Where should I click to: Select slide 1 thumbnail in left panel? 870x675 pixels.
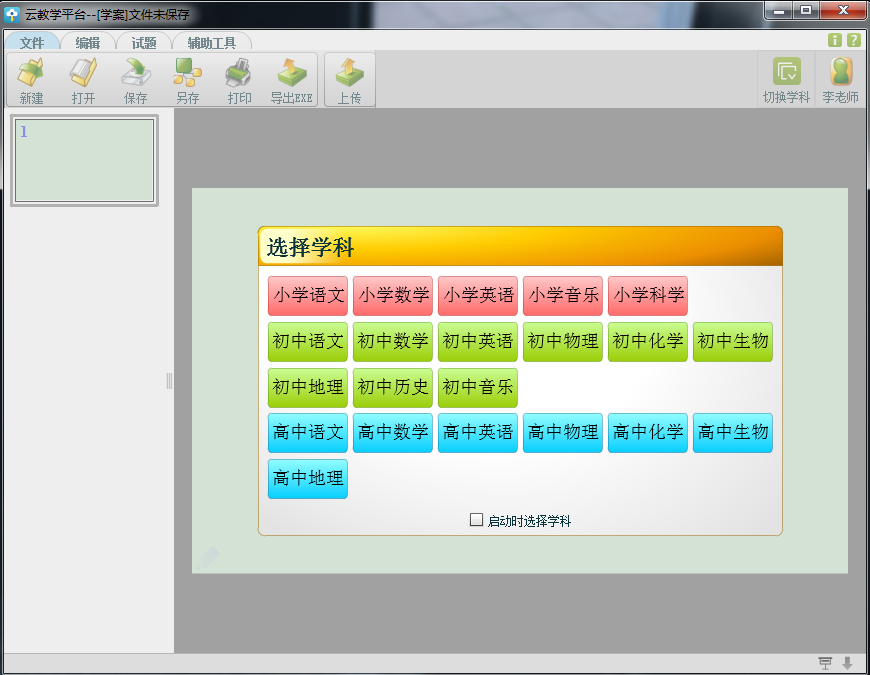(x=84, y=160)
